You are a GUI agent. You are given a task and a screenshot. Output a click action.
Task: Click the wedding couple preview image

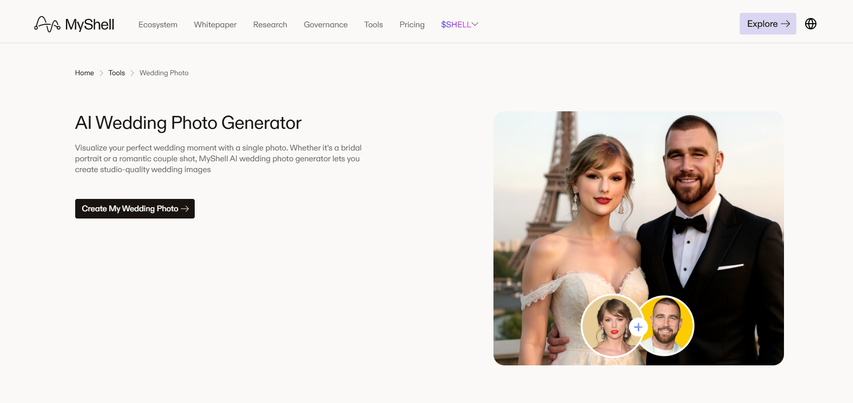(639, 238)
